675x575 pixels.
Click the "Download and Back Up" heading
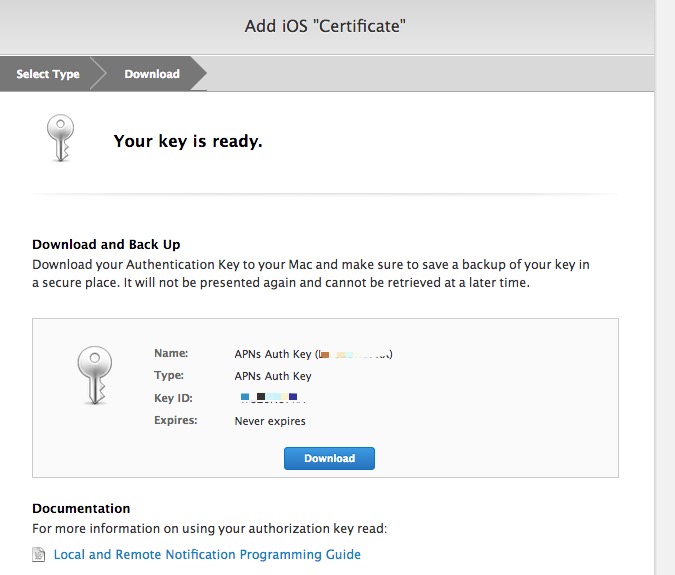point(106,245)
